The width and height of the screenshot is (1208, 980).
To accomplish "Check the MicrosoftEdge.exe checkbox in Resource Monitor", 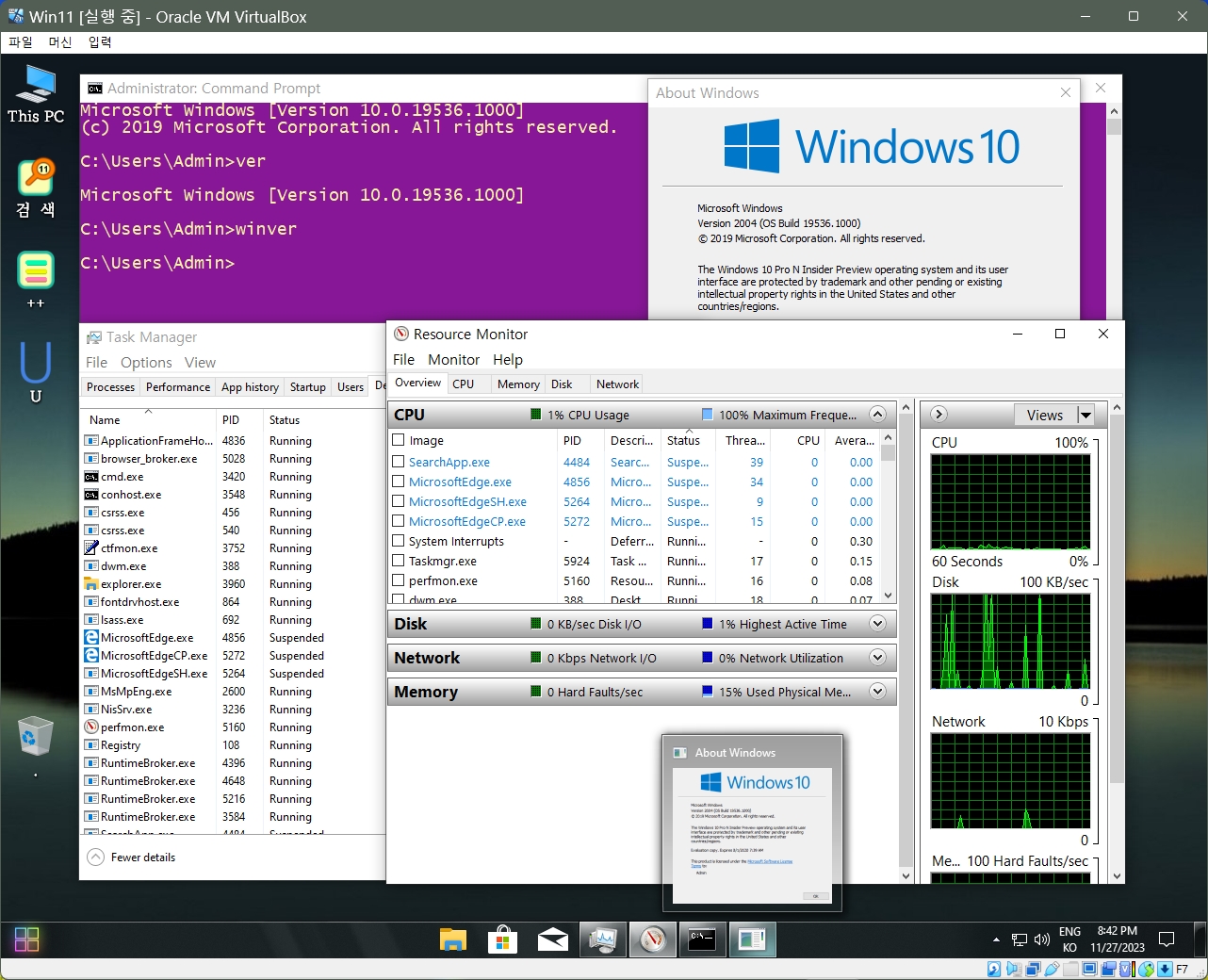I will pos(399,482).
